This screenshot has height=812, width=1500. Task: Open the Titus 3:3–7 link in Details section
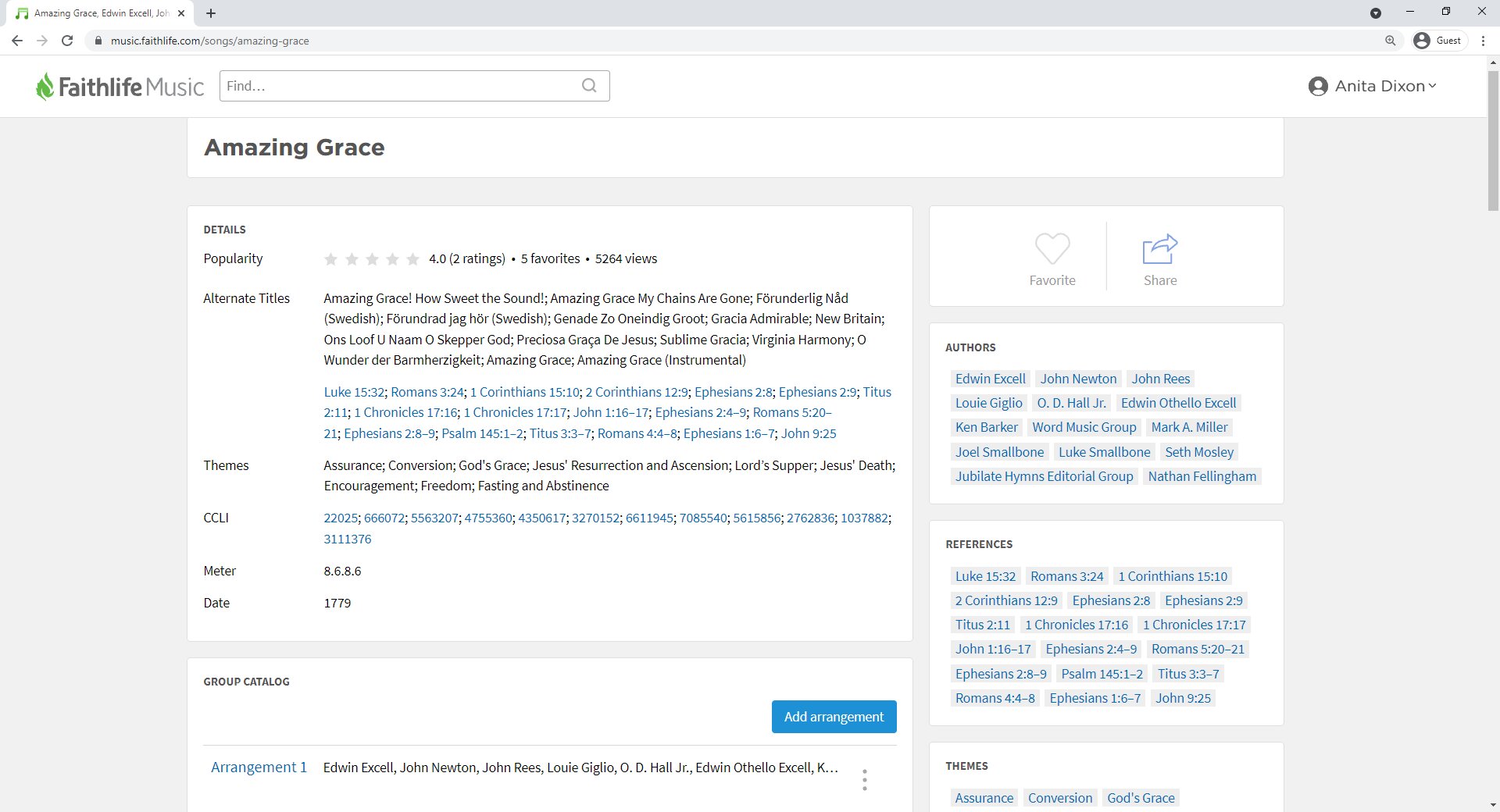pyautogui.click(x=560, y=433)
